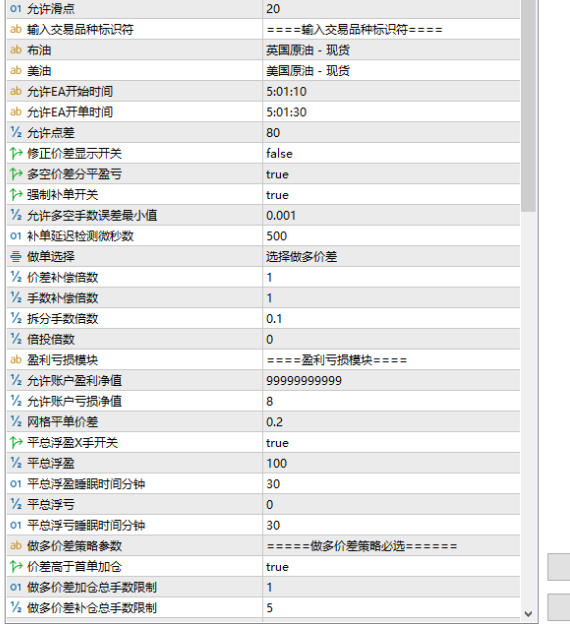Select the 平总浮亏睡眠时间分钟 parameter name
The width and height of the screenshot is (570, 629).
point(86,525)
